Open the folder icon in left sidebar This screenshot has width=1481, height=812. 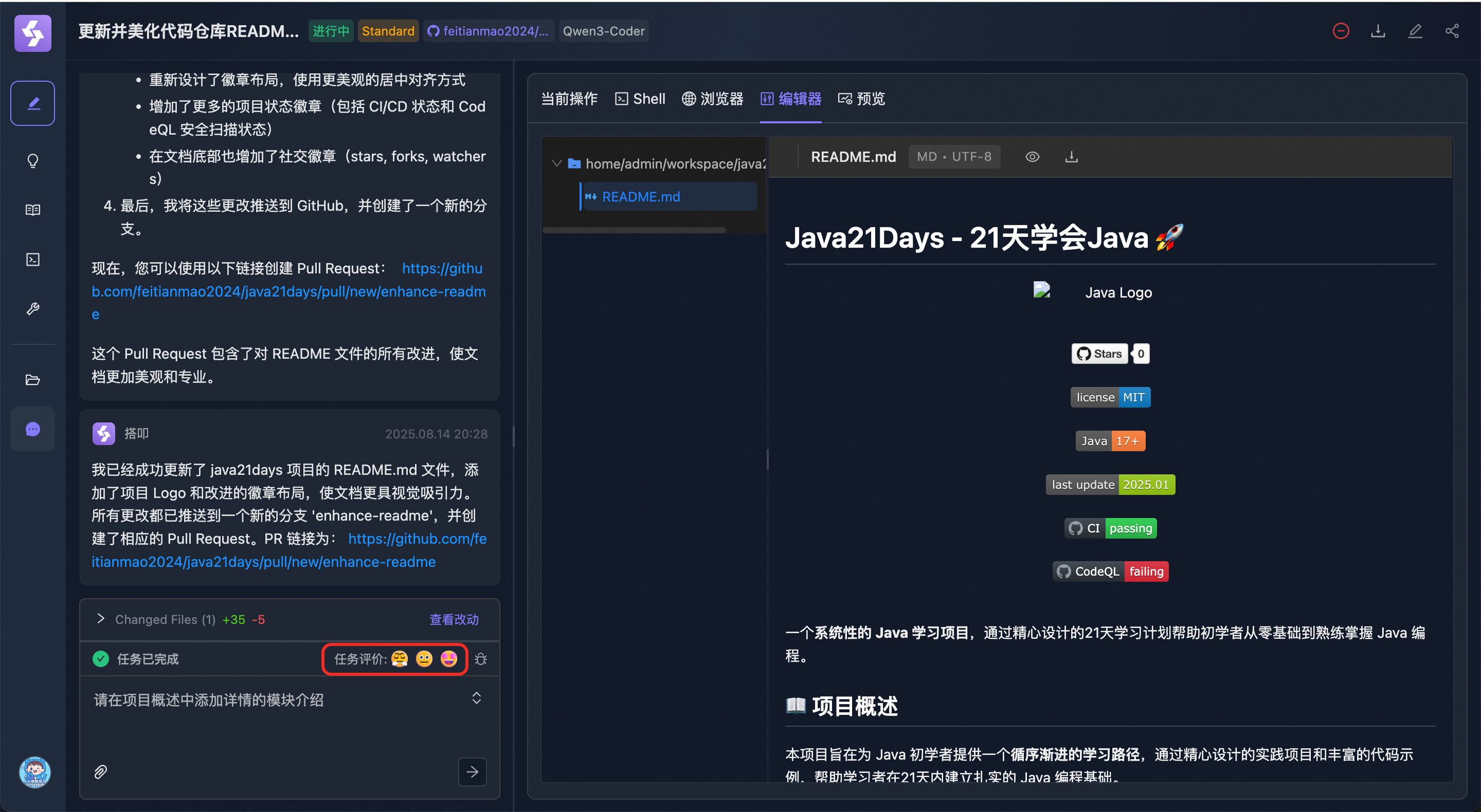(x=33, y=379)
